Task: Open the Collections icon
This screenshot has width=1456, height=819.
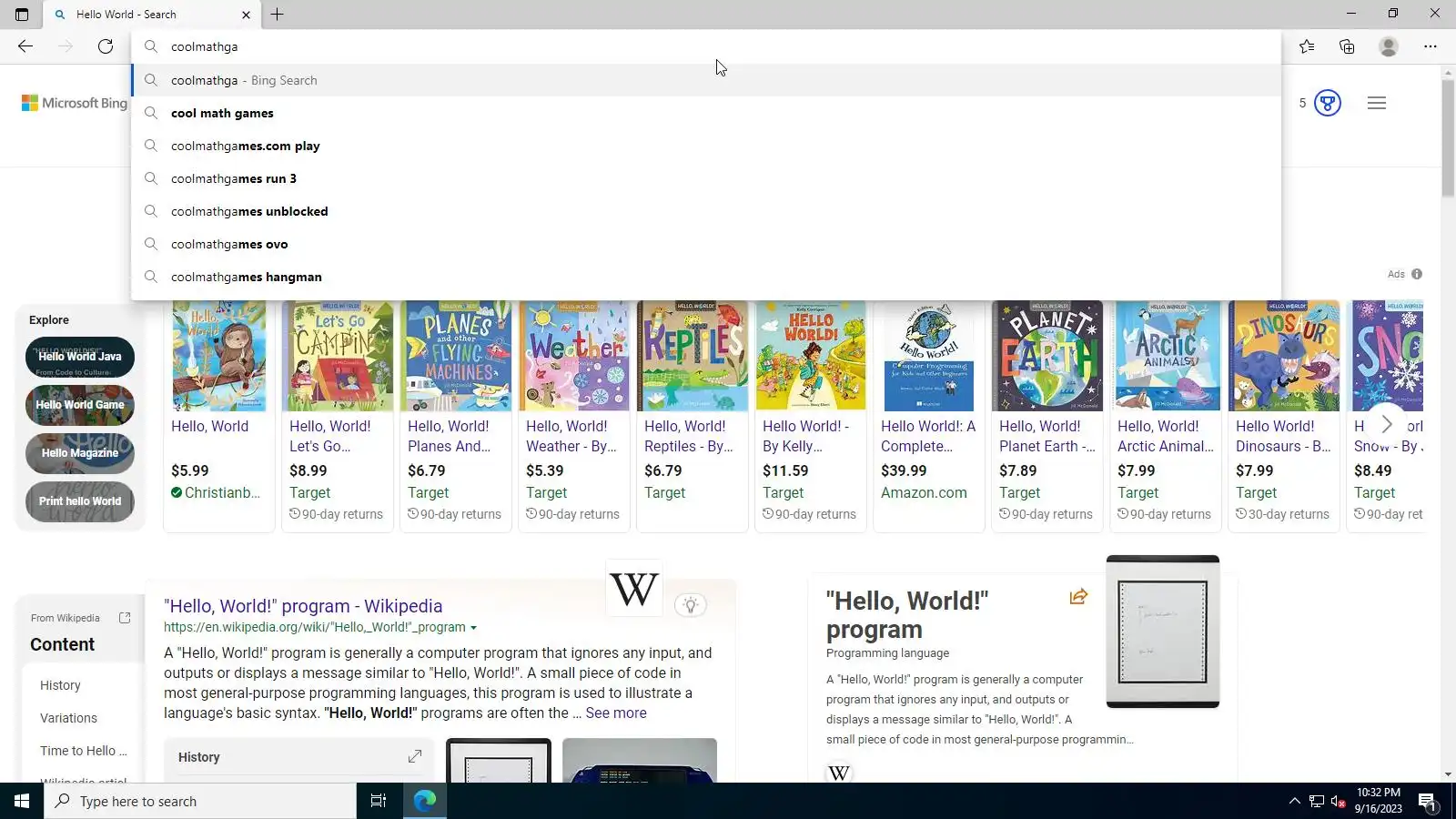Action: coord(1347,46)
